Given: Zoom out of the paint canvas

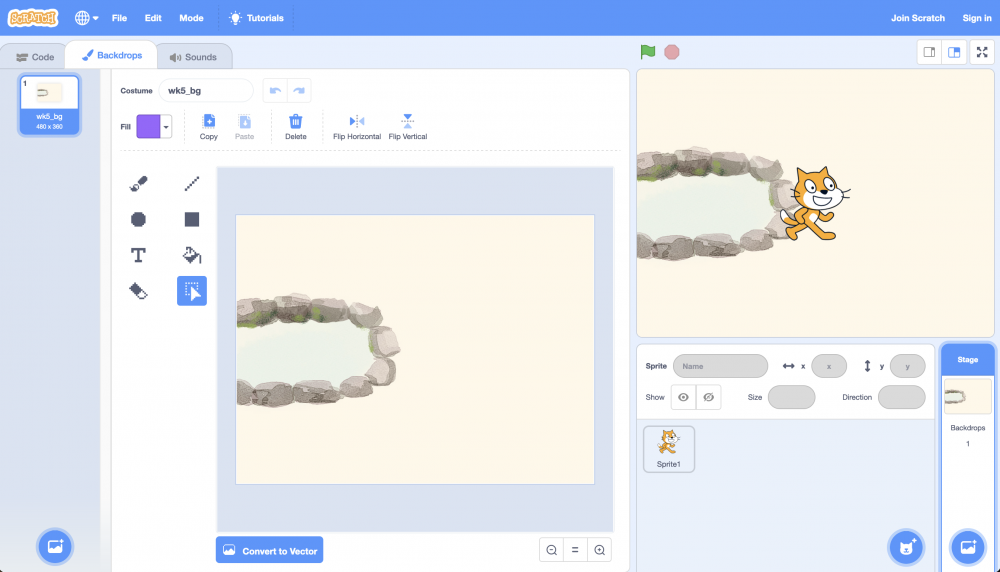Looking at the screenshot, I should (552, 550).
